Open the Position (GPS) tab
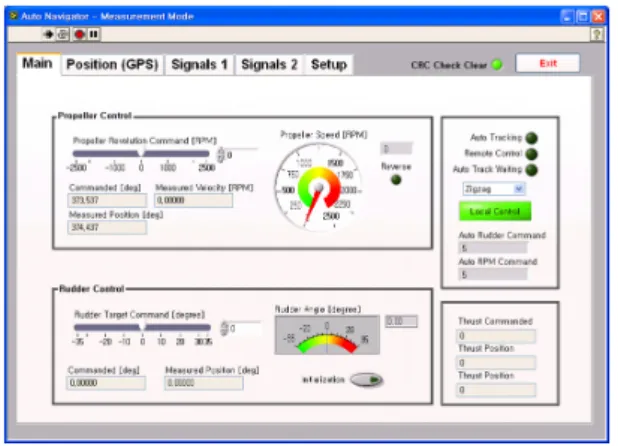The image size is (618, 446). tap(112, 64)
